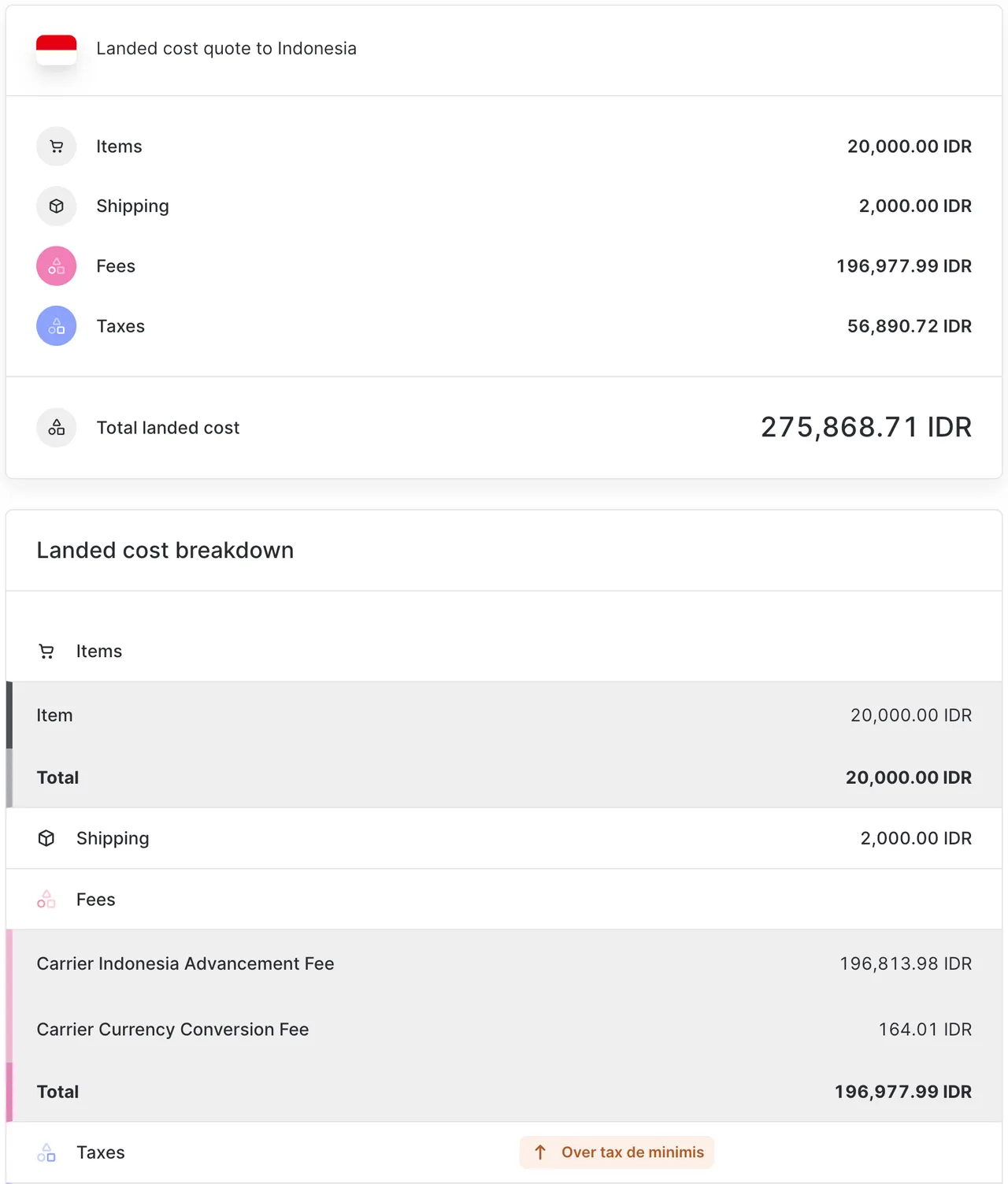
Task: Click the Total landed cost shapes icon
Action: (56, 428)
